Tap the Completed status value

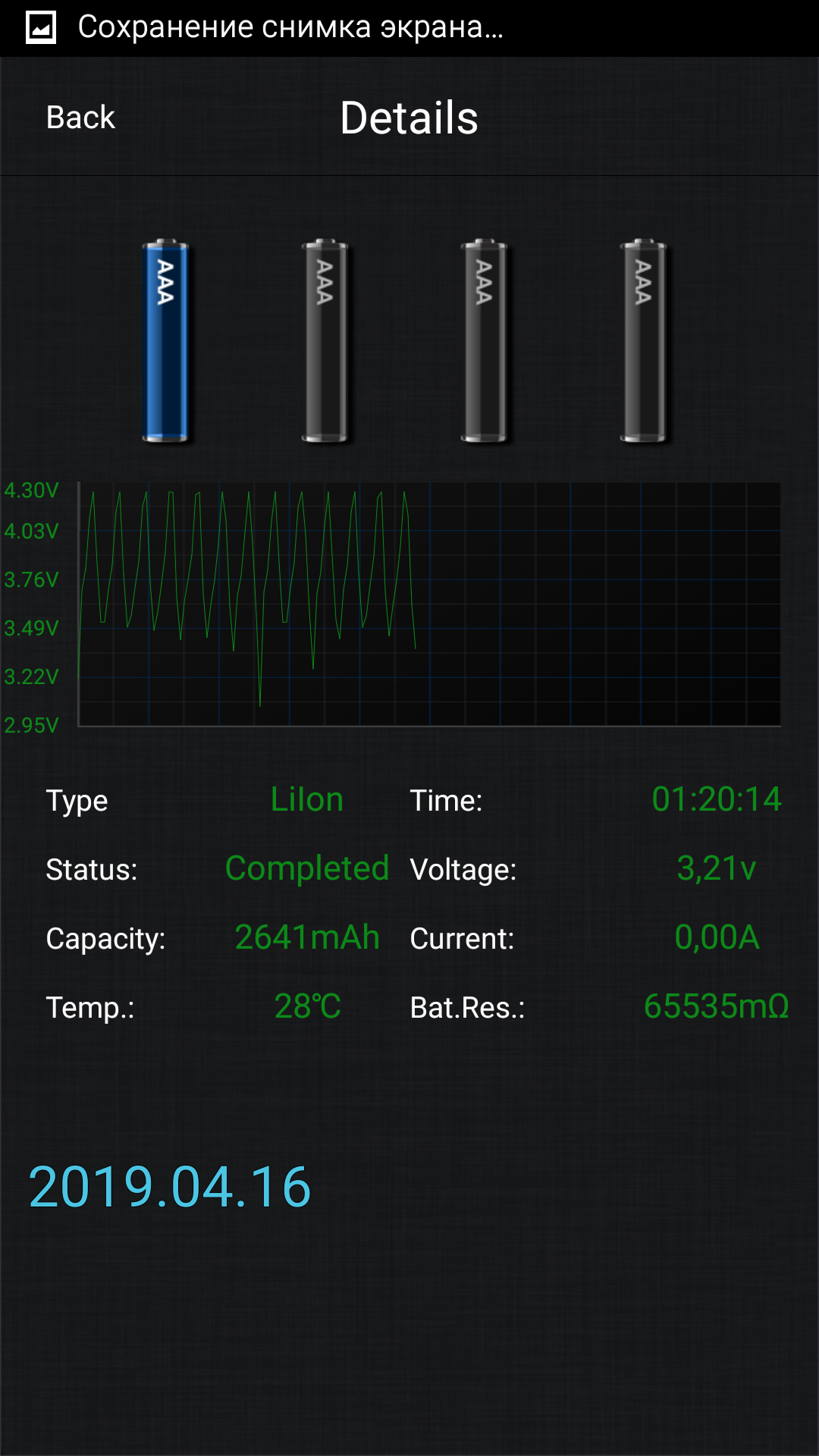(307, 868)
